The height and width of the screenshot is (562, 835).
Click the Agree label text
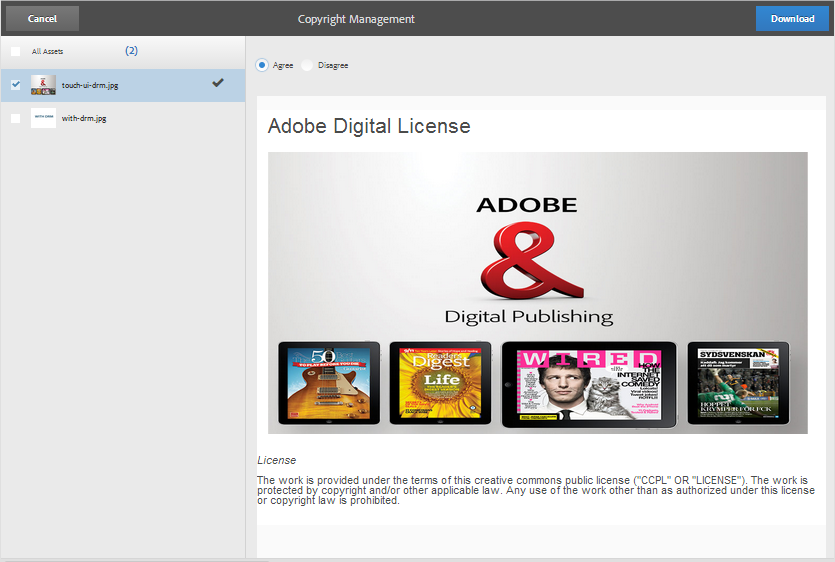pos(283,66)
